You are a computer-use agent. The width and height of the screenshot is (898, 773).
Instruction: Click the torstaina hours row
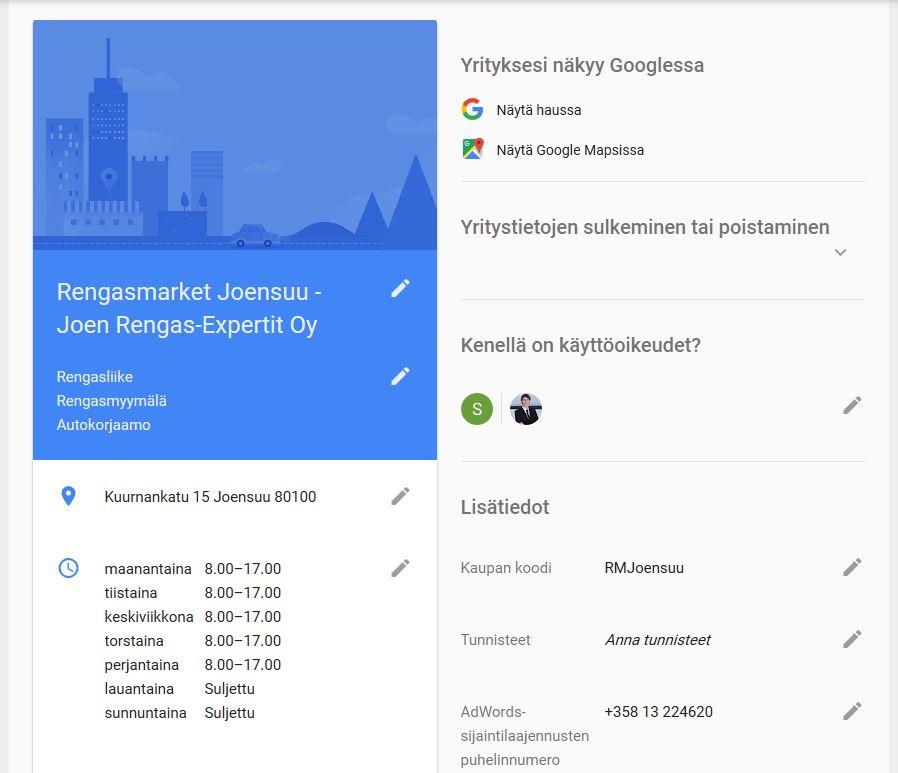click(x=192, y=641)
